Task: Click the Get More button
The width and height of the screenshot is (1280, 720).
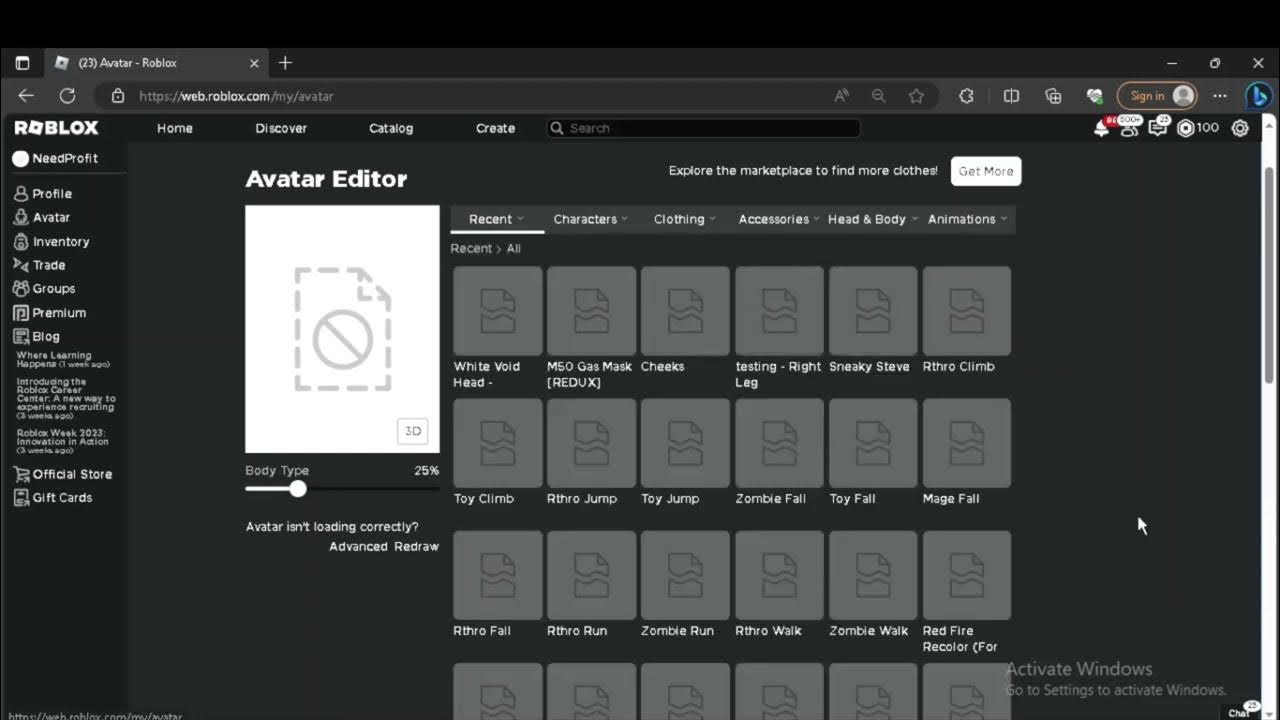Action: pos(986,171)
